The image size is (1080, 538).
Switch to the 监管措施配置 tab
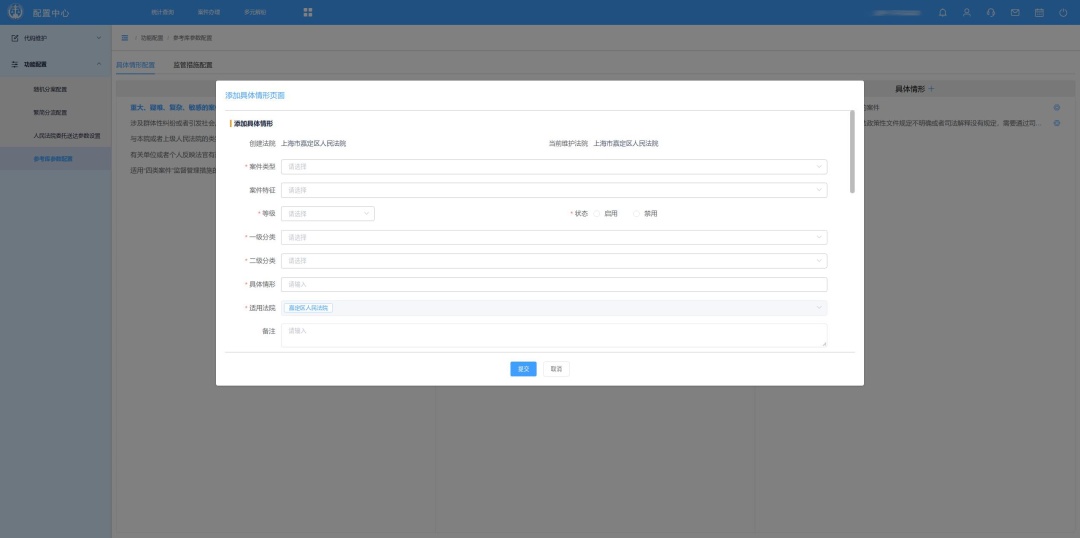[x=192, y=65]
